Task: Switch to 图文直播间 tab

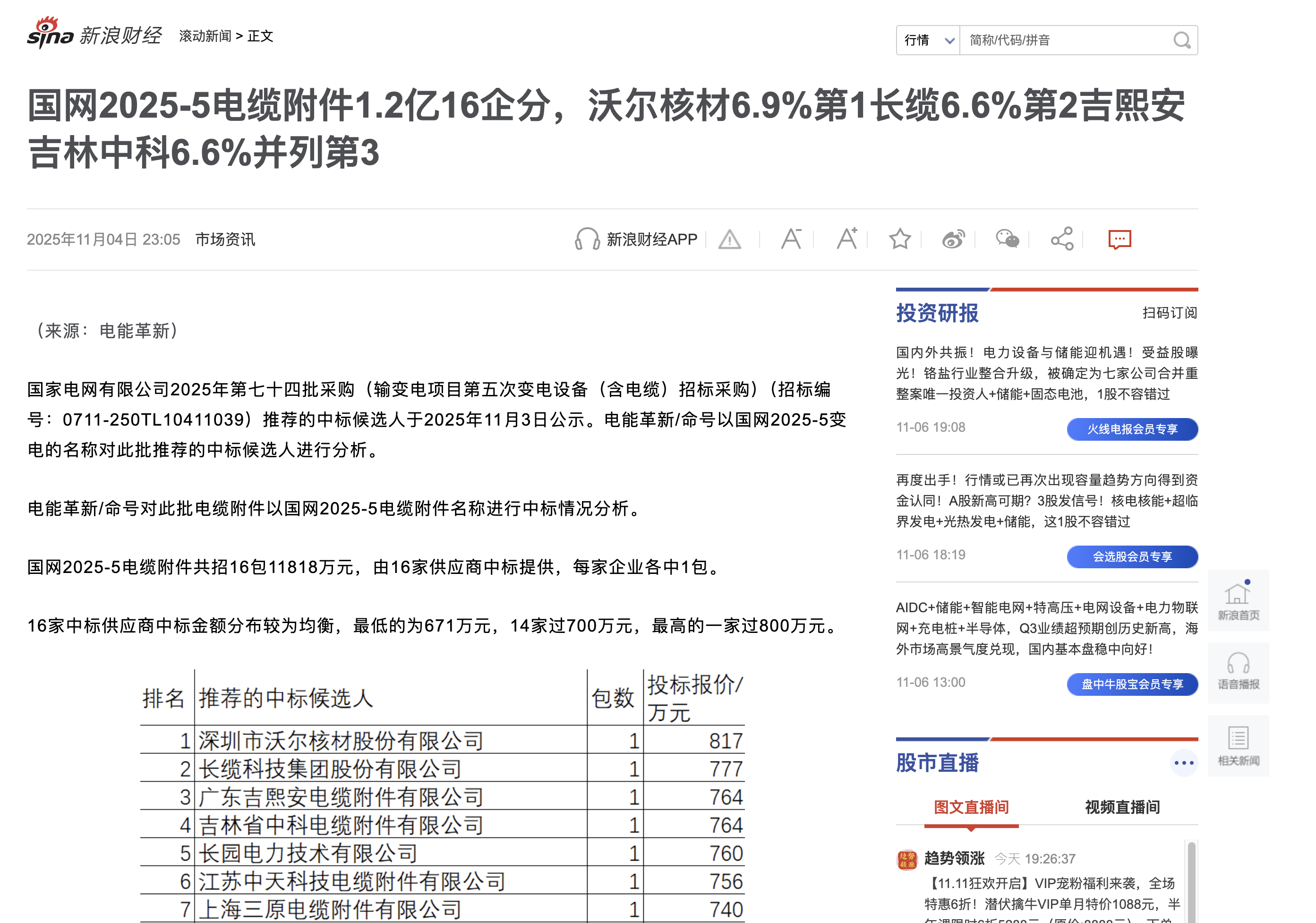Action: click(x=971, y=807)
